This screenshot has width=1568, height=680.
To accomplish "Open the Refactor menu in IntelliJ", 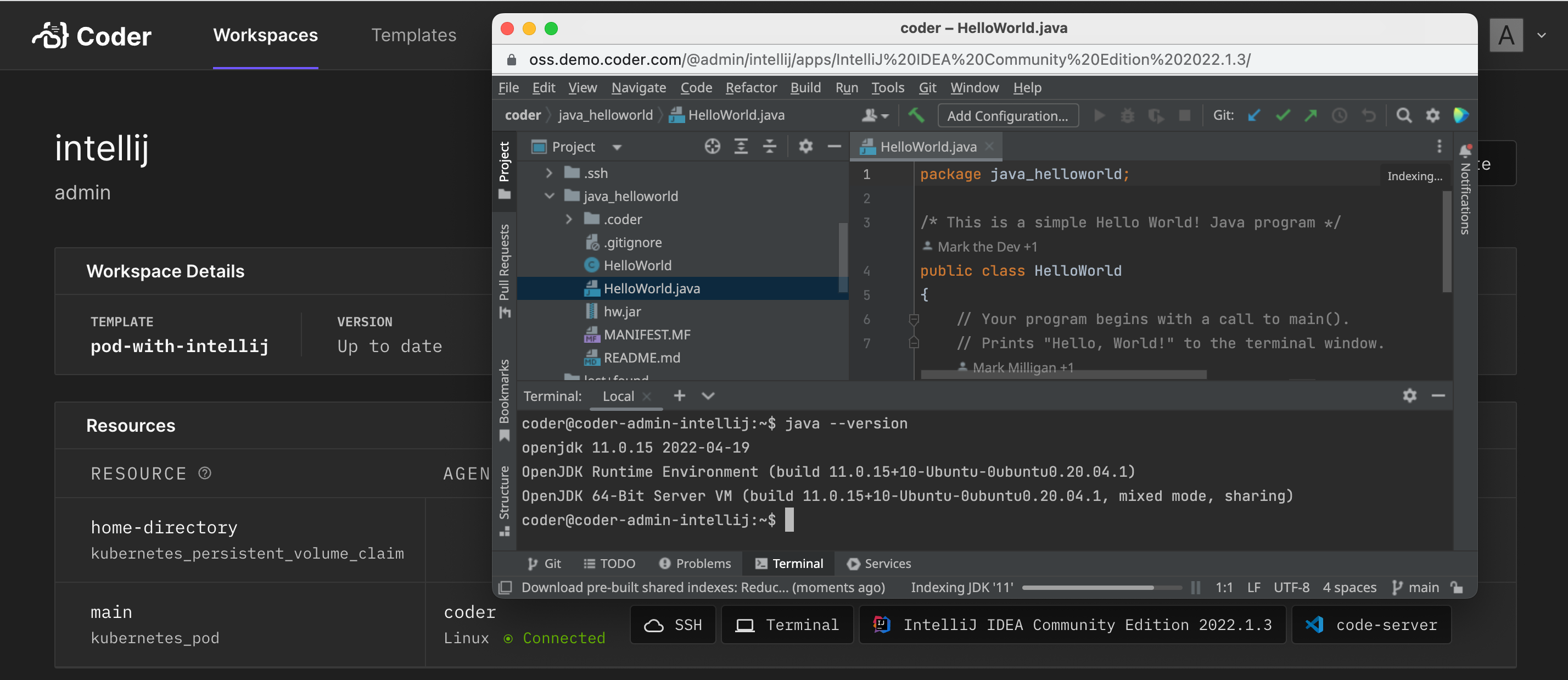I will [x=751, y=87].
